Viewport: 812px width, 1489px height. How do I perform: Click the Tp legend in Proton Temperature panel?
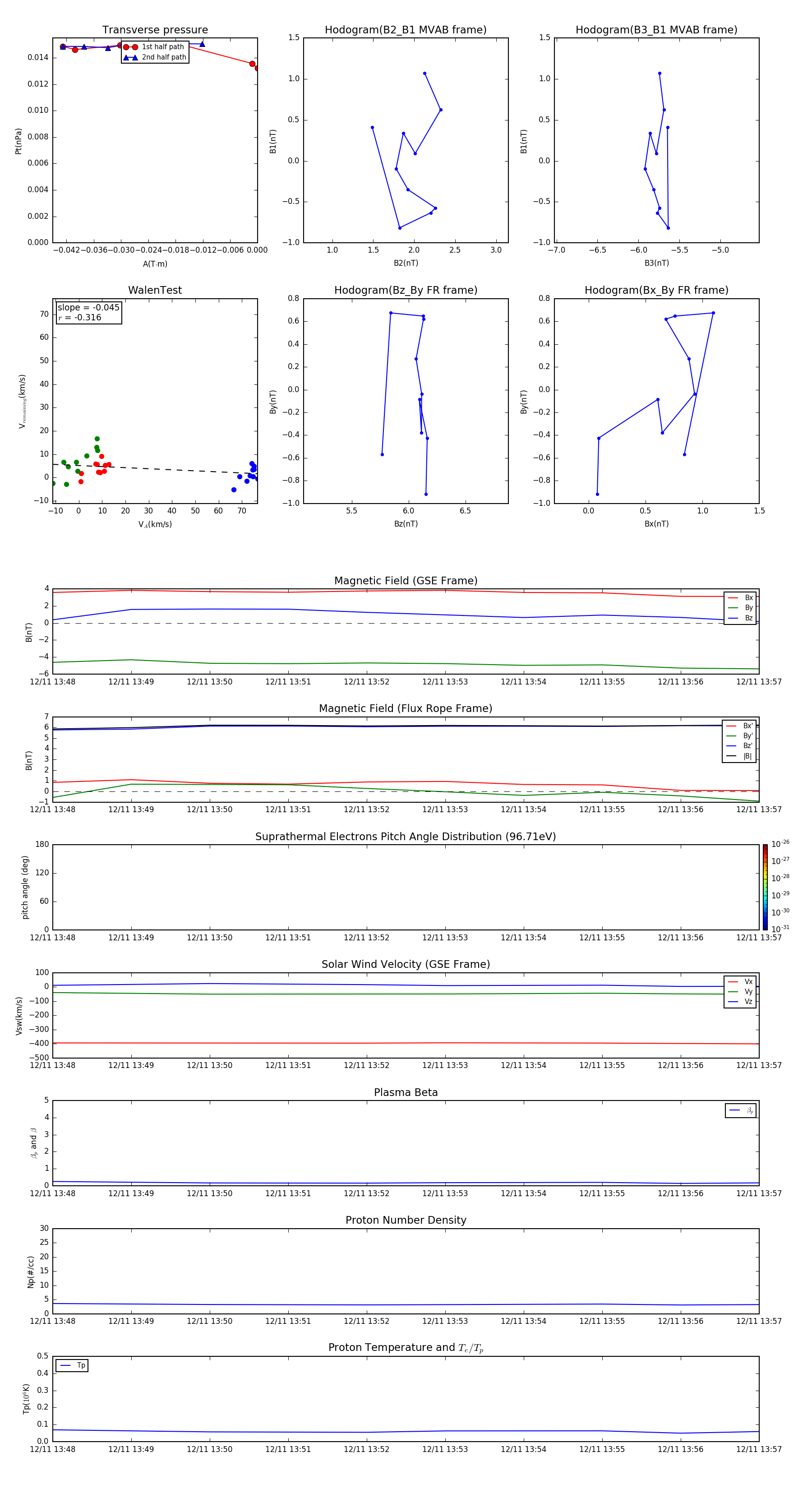click(72, 1365)
